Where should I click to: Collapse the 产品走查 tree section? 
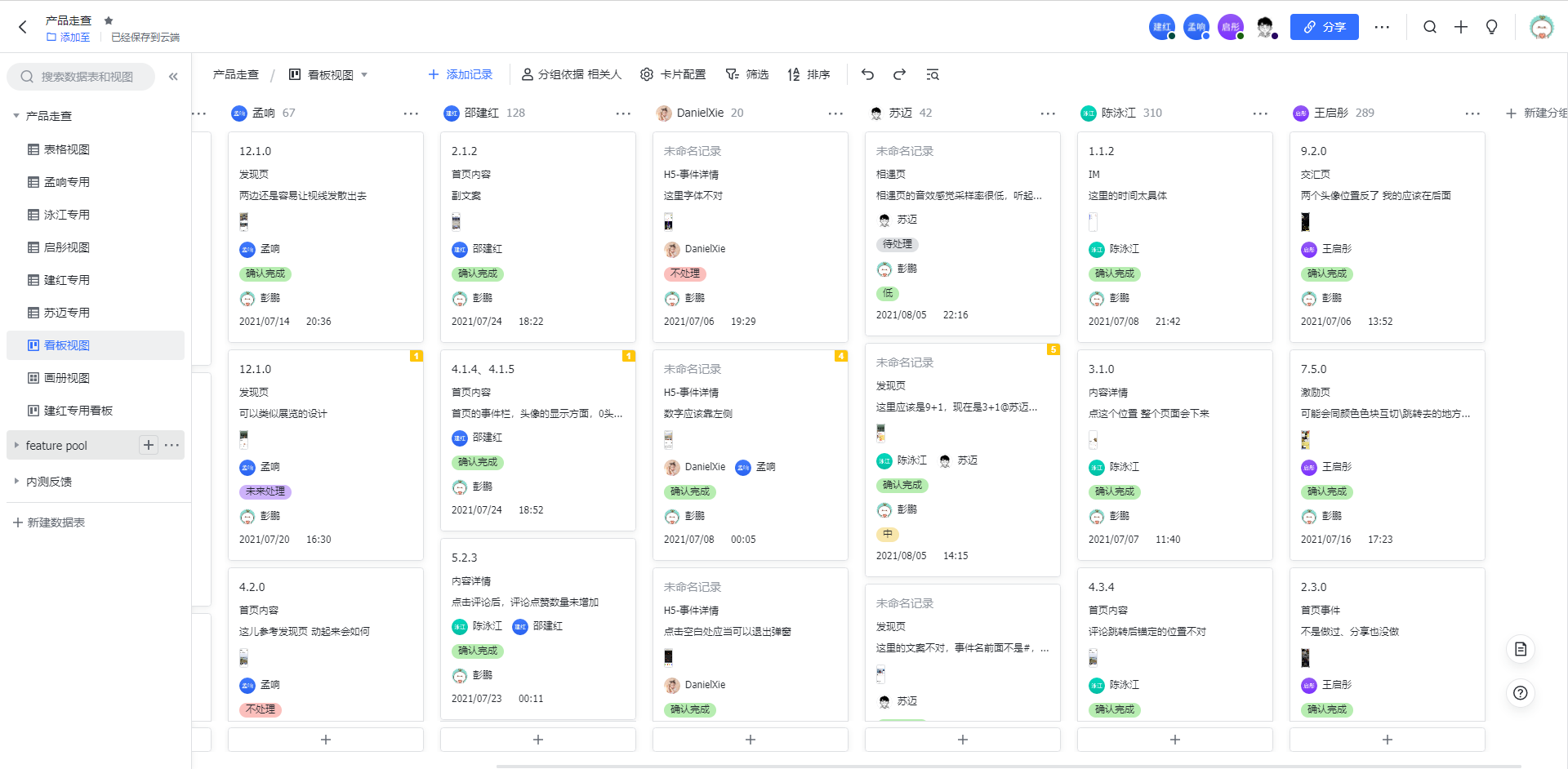pyautogui.click(x=16, y=116)
